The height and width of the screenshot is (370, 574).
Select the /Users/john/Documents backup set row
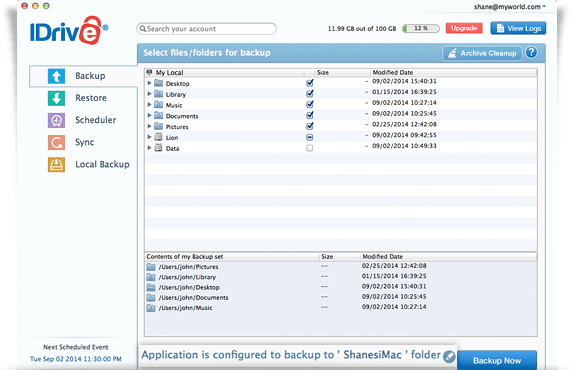[340, 297]
